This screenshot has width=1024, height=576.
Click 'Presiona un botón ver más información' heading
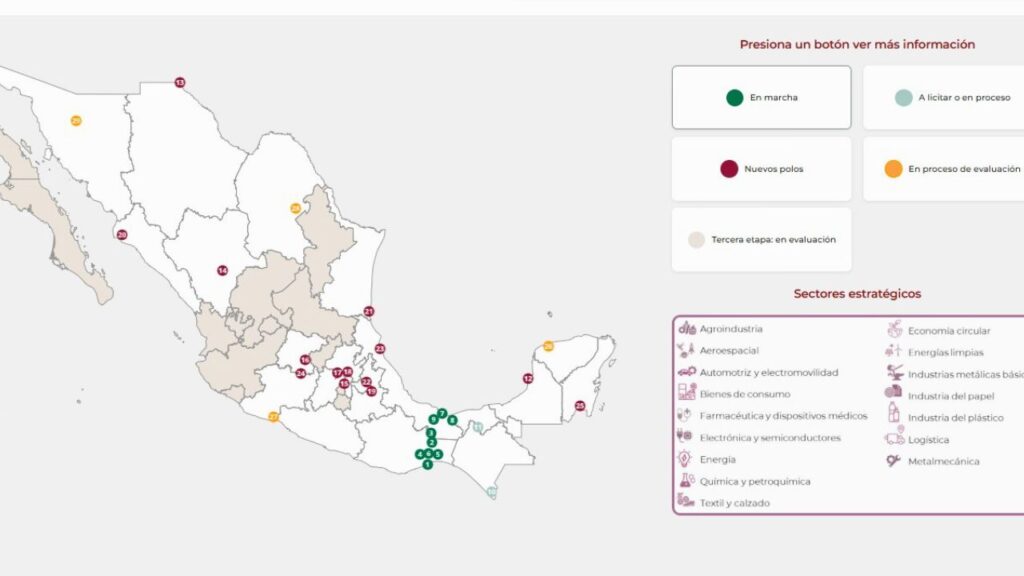coord(857,44)
